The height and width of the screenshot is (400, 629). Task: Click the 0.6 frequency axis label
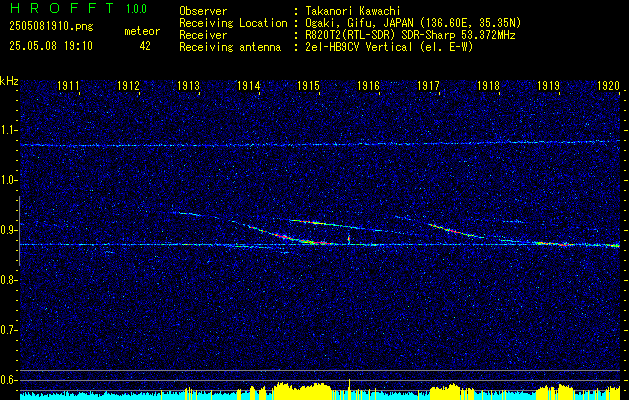9,380
